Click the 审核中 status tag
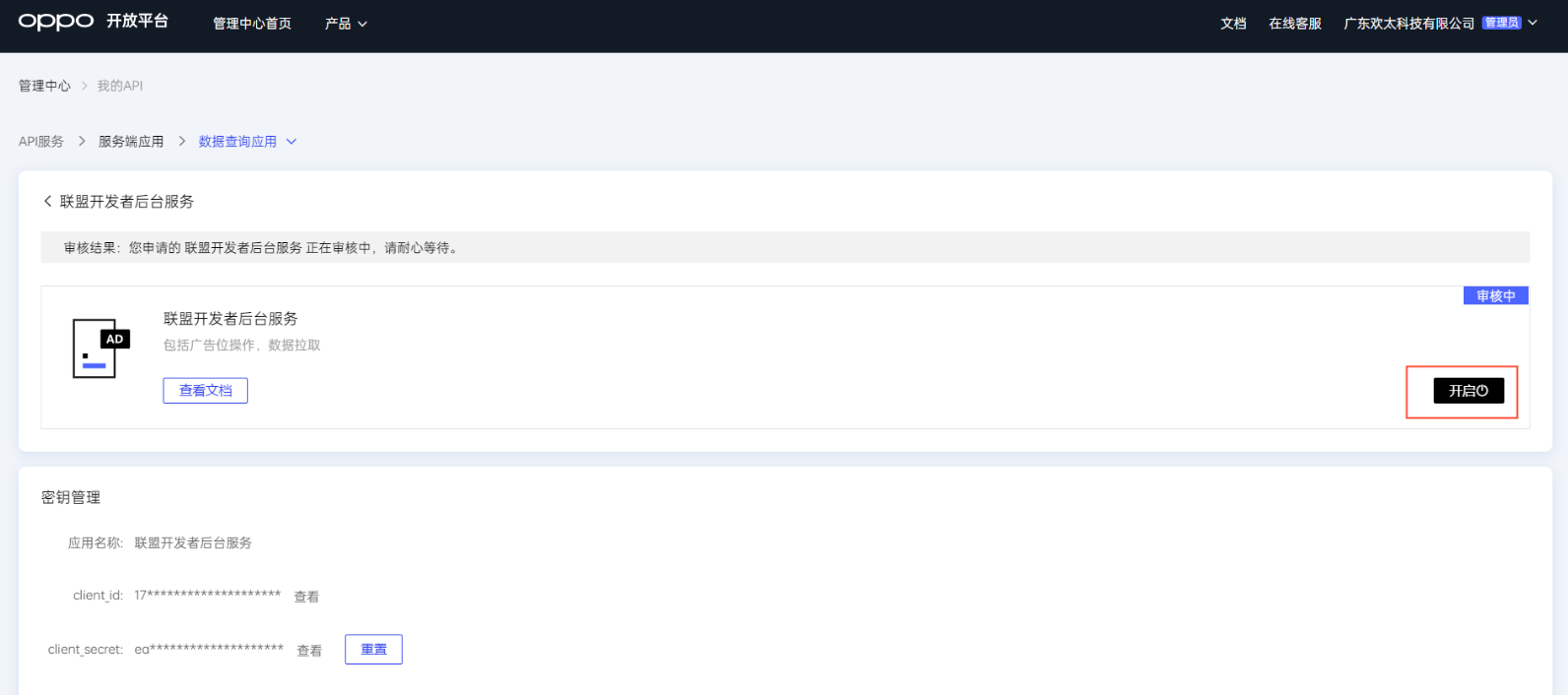This screenshot has width=1568, height=695. 1495,296
